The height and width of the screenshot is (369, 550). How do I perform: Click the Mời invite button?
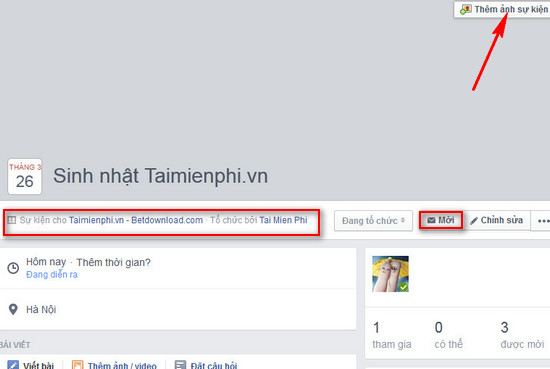441,220
